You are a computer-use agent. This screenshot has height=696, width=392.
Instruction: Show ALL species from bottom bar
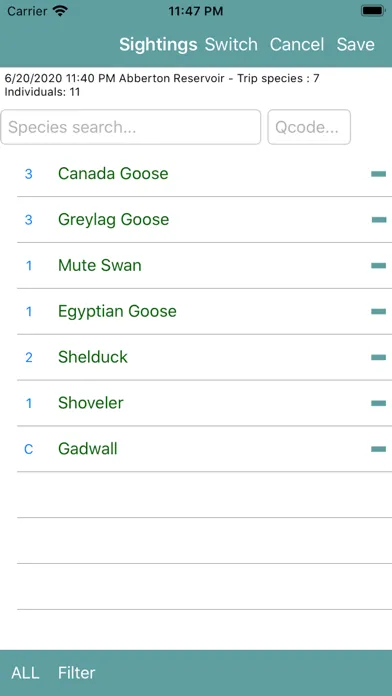pos(25,672)
